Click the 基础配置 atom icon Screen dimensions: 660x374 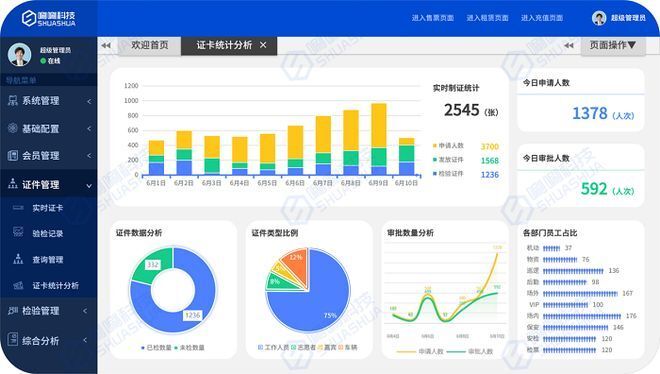click(x=13, y=128)
